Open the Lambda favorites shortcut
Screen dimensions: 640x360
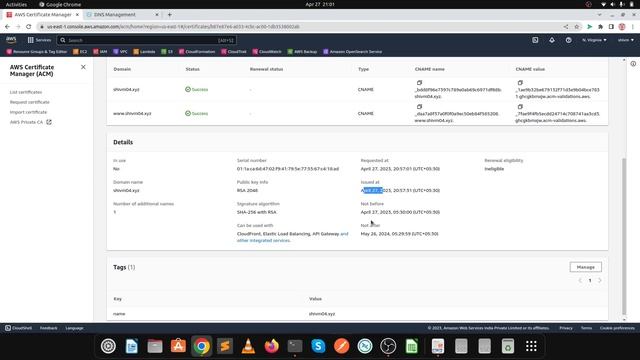coord(144,52)
